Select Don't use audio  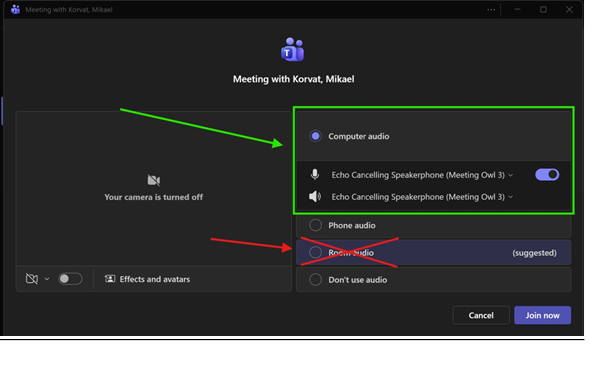(x=433, y=280)
